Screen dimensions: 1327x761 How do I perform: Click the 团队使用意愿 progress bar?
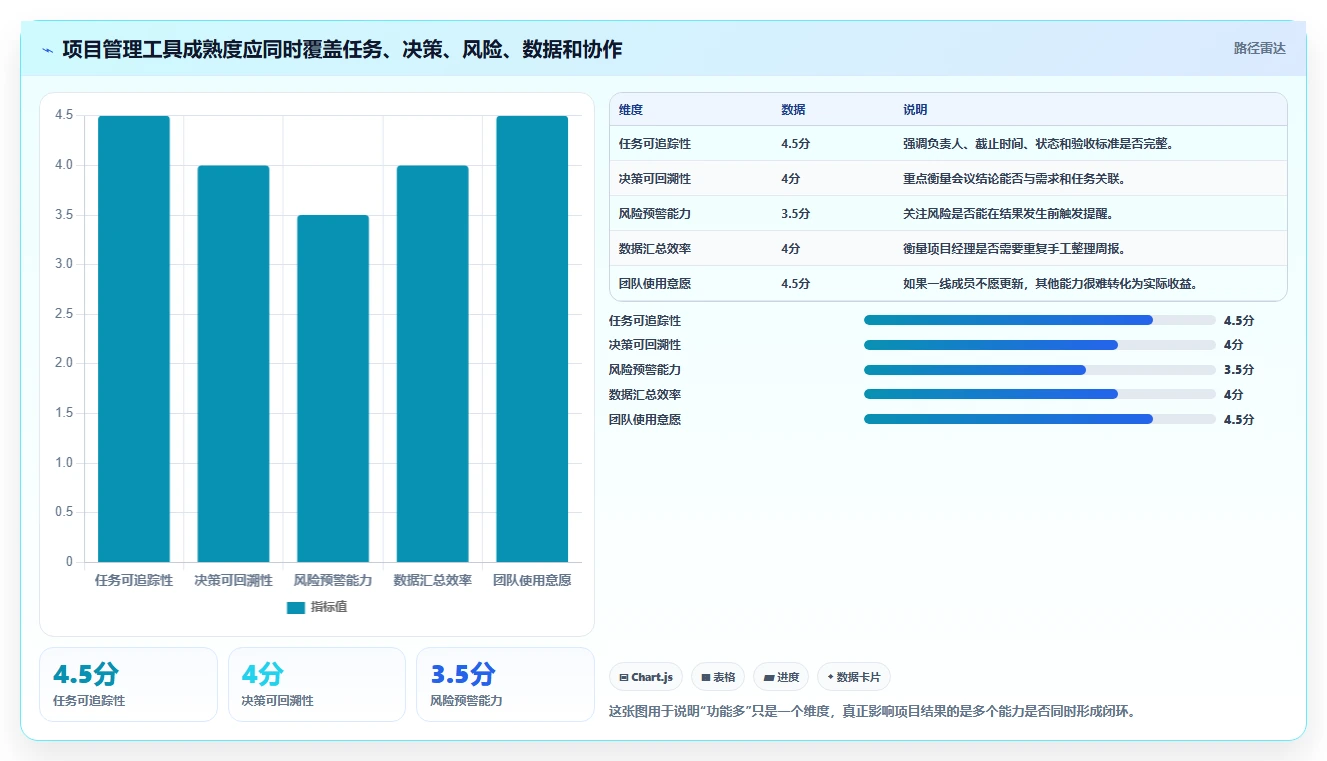[x=1040, y=419]
